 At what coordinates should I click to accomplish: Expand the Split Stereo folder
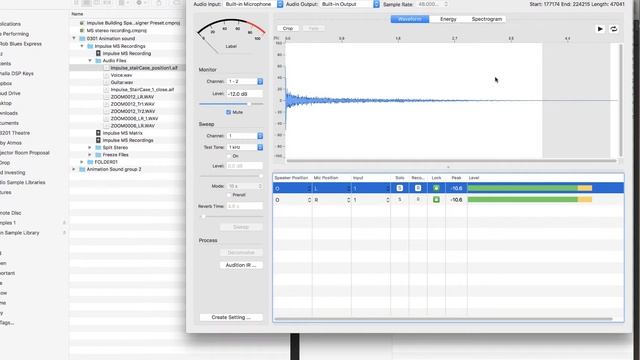(90, 147)
